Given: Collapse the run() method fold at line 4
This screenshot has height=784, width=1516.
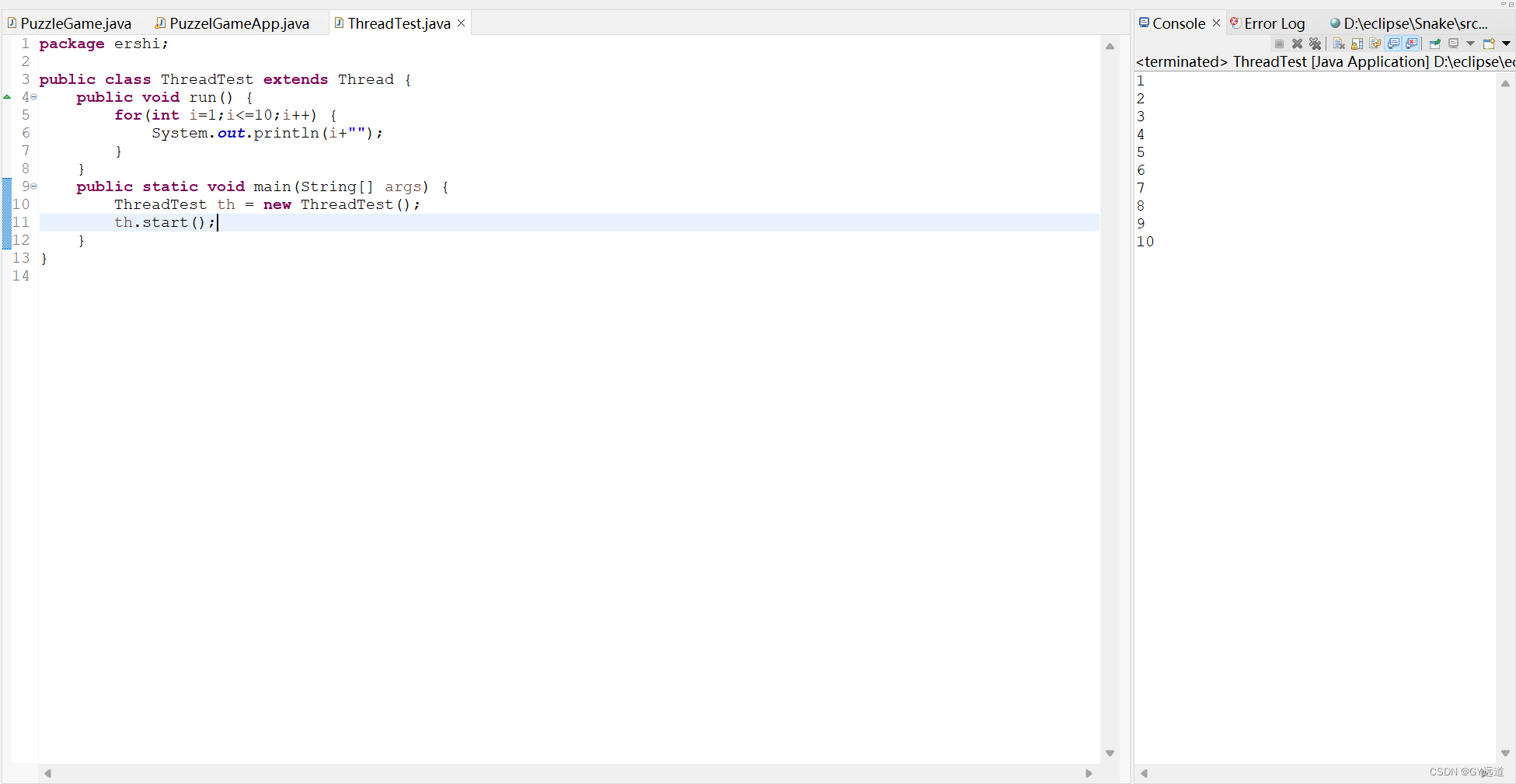Looking at the screenshot, I should tap(34, 97).
